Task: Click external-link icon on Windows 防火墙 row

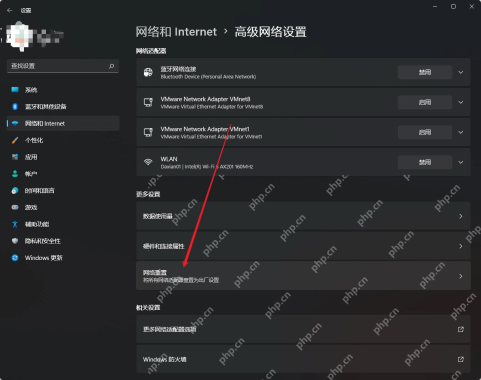Action: coord(461,359)
